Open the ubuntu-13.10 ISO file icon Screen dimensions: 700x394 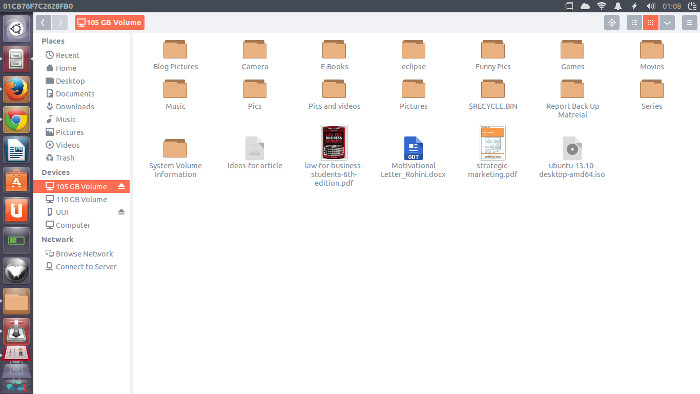click(572, 148)
